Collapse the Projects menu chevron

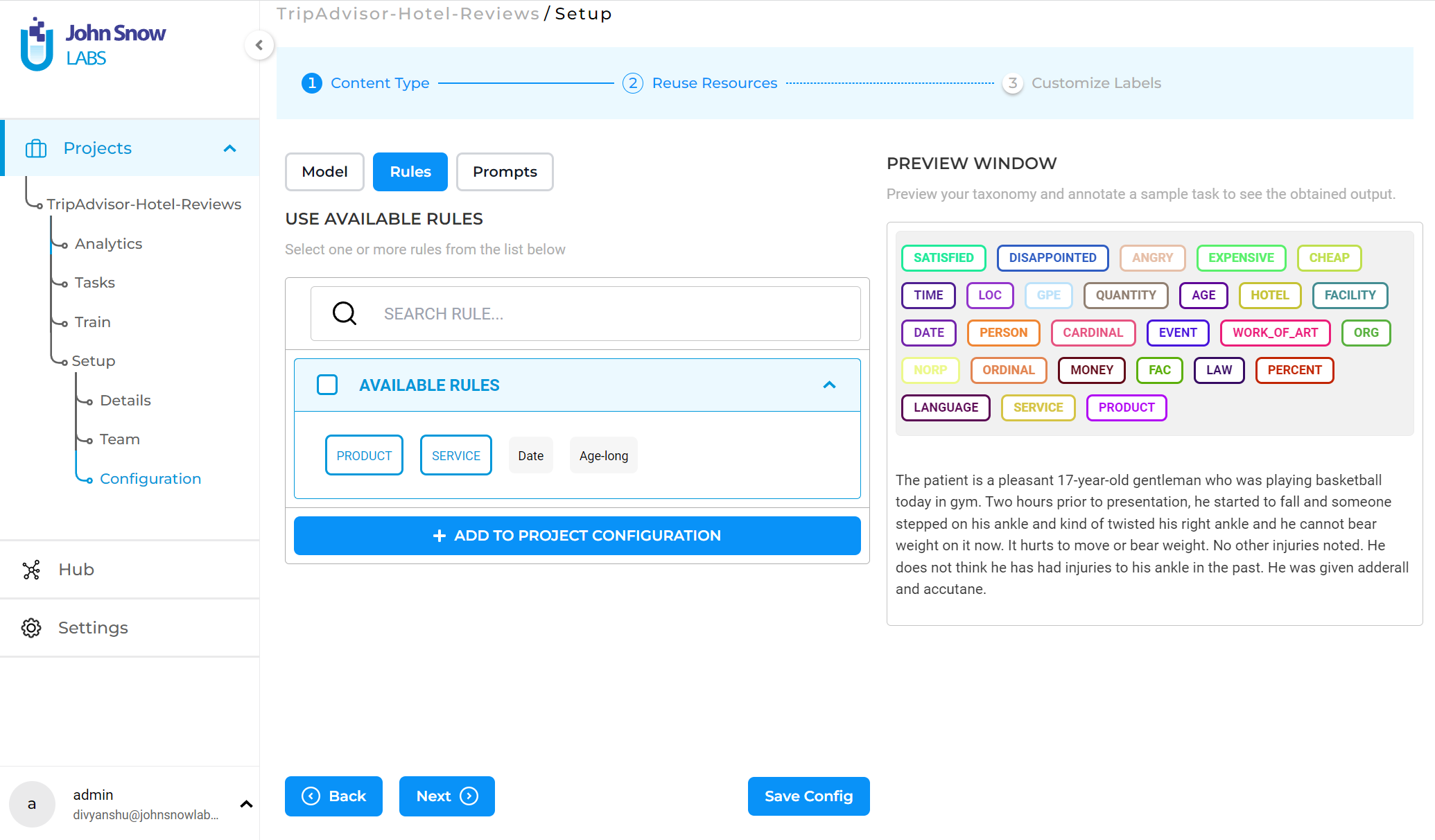pyautogui.click(x=230, y=148)
